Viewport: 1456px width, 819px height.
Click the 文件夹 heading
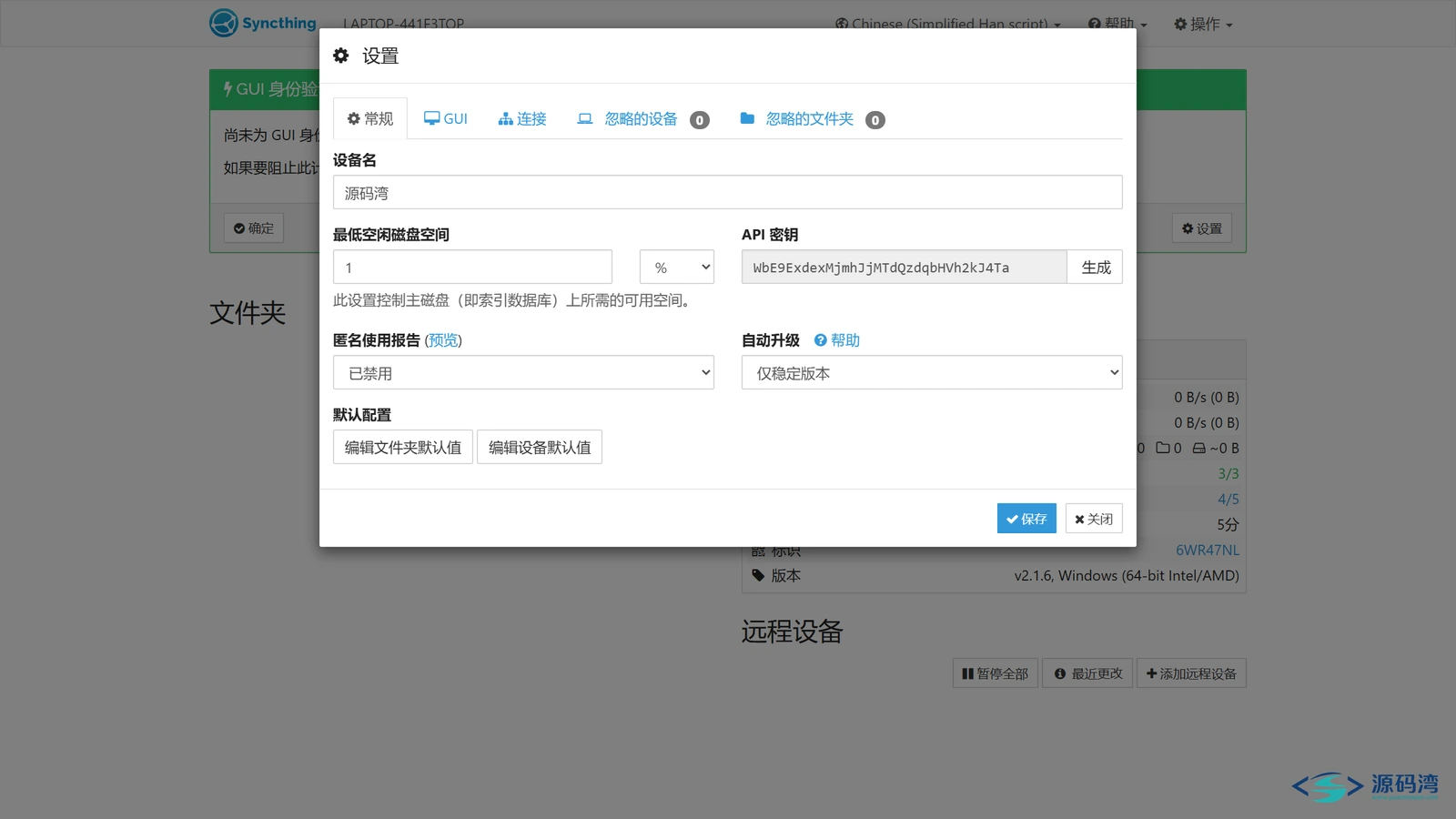point(248,312)
